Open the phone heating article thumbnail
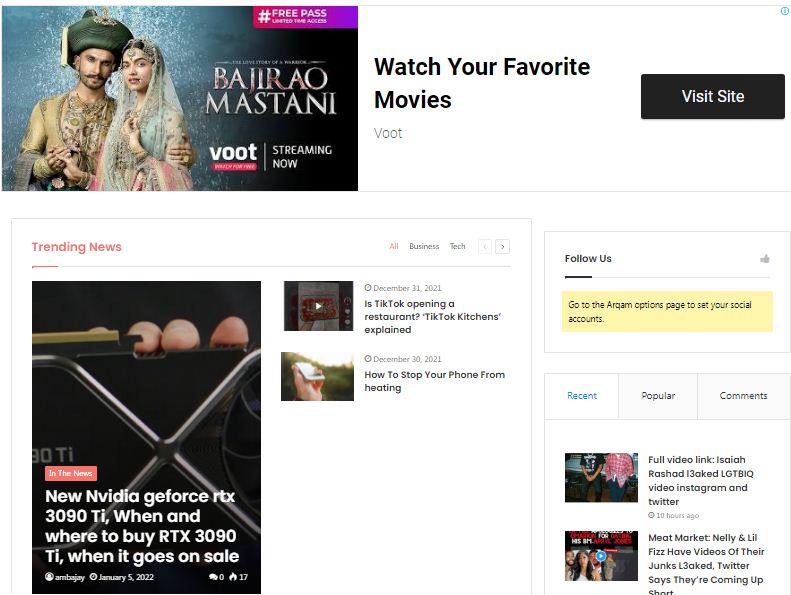This screenshot has height=595, width=791. click(x=317, y=376)
